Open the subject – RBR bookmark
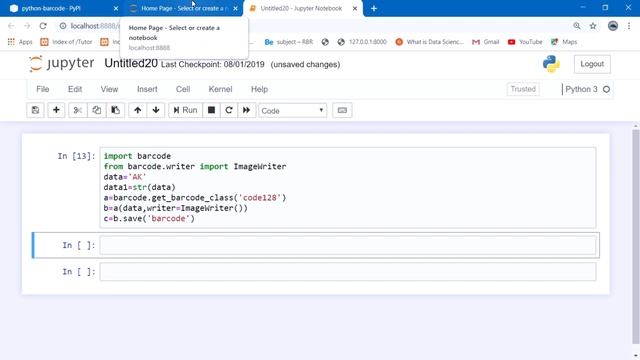Viewport: 640px width, 360px height. point(289,42)
